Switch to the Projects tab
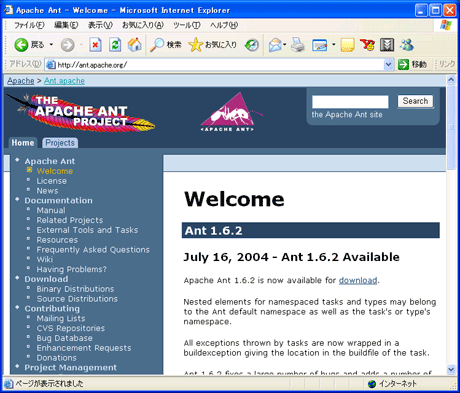 [x=60, y=143]
